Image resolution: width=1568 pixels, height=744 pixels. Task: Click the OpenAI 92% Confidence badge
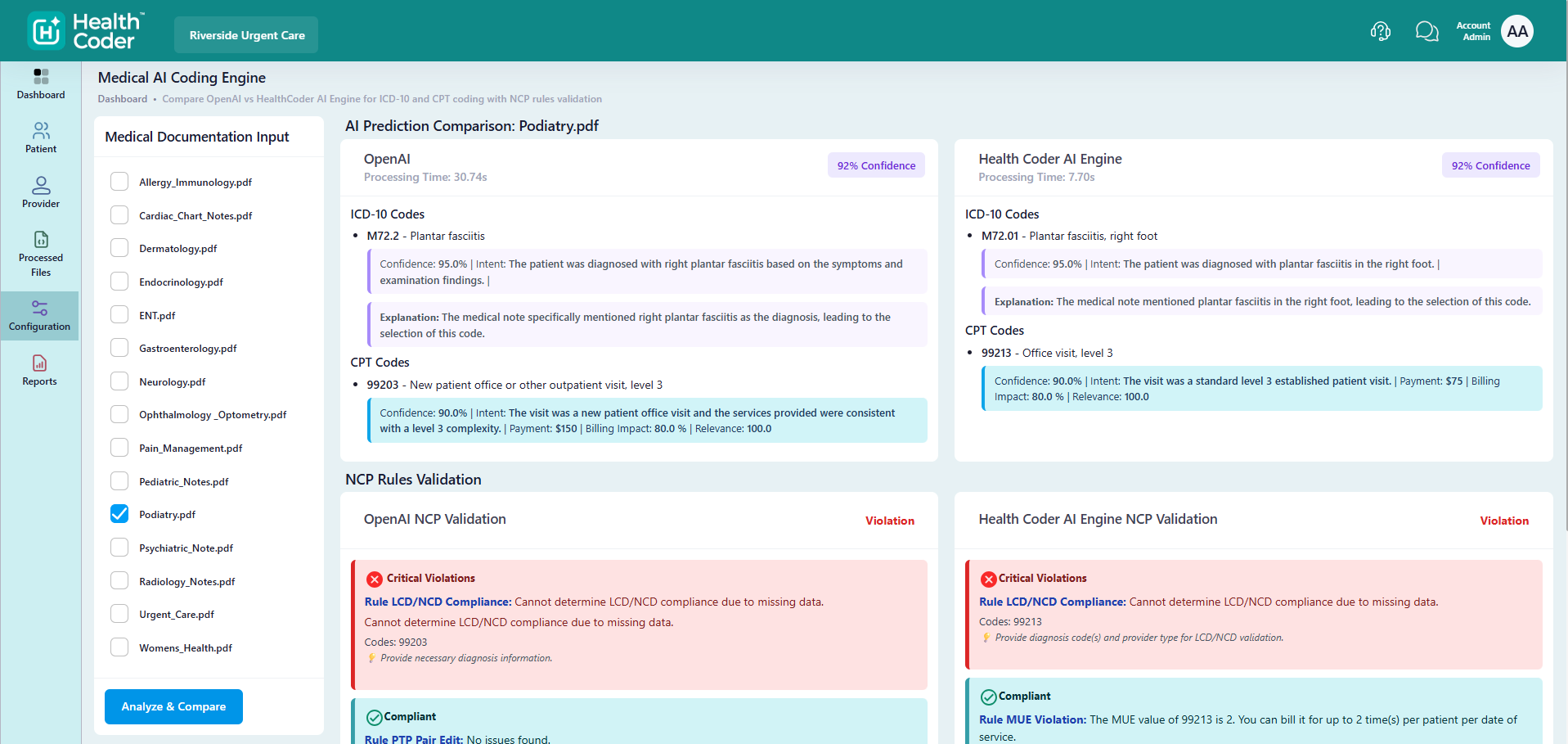[x=876, y=165]
